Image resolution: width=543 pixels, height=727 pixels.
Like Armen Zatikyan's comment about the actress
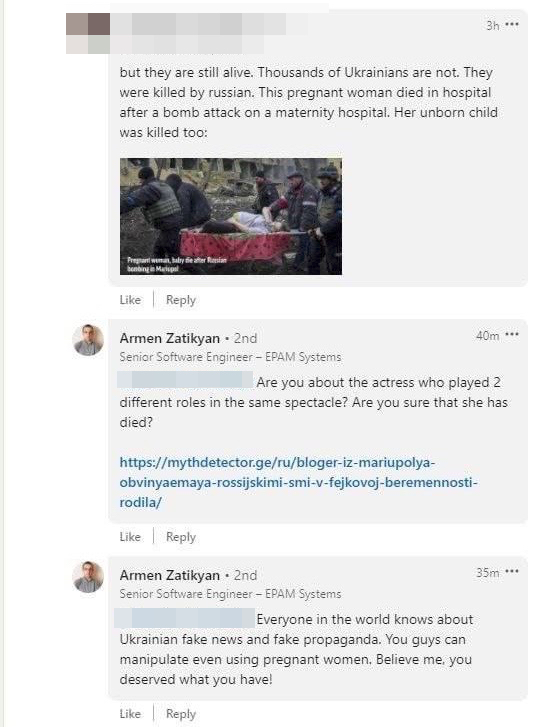coord(130,537)
